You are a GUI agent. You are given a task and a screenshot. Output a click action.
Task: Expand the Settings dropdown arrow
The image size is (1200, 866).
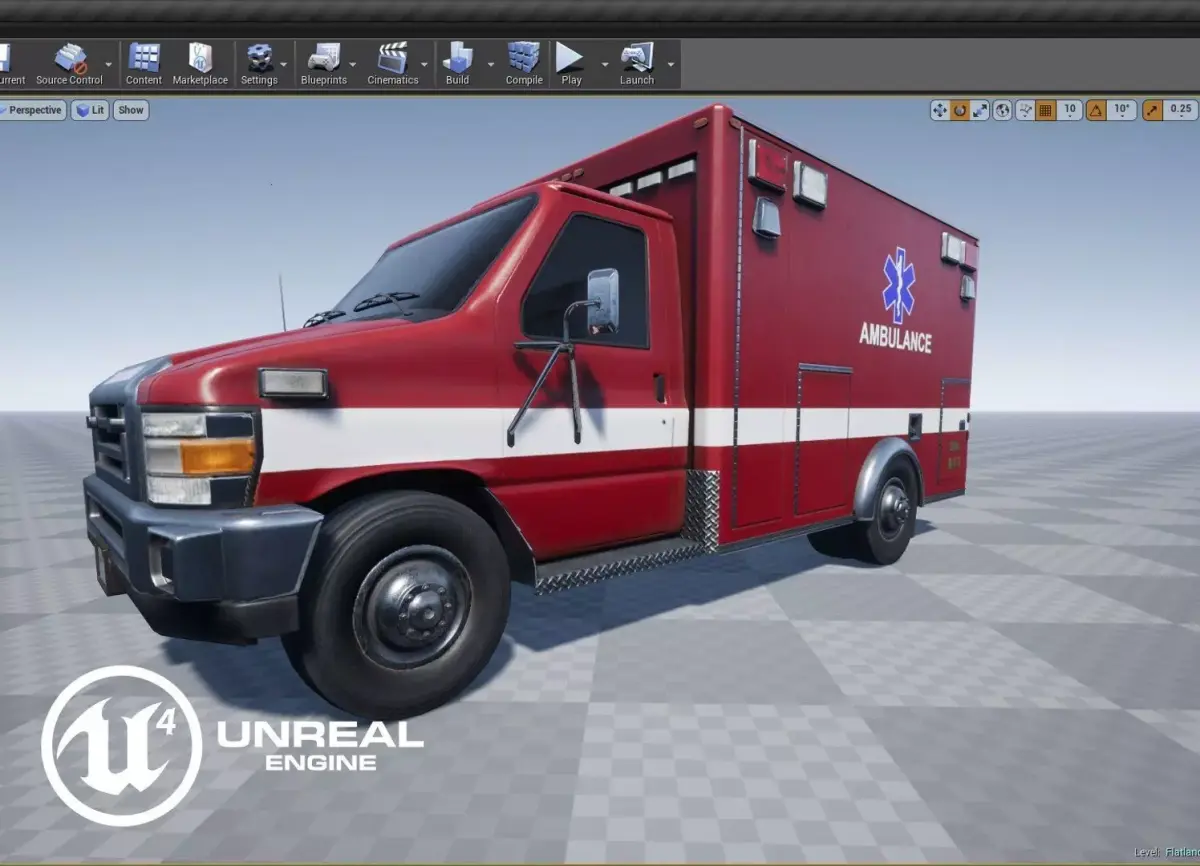point(286,64)
